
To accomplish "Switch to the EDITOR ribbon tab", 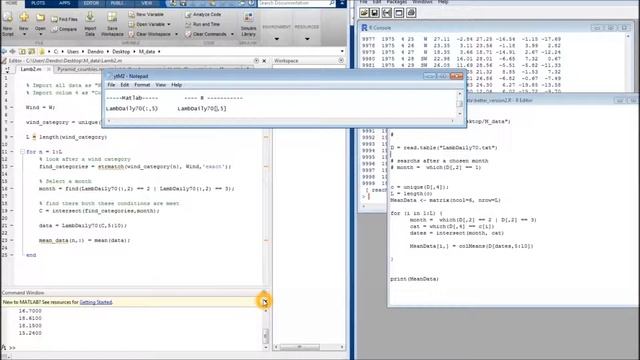I will coord(91,3).
